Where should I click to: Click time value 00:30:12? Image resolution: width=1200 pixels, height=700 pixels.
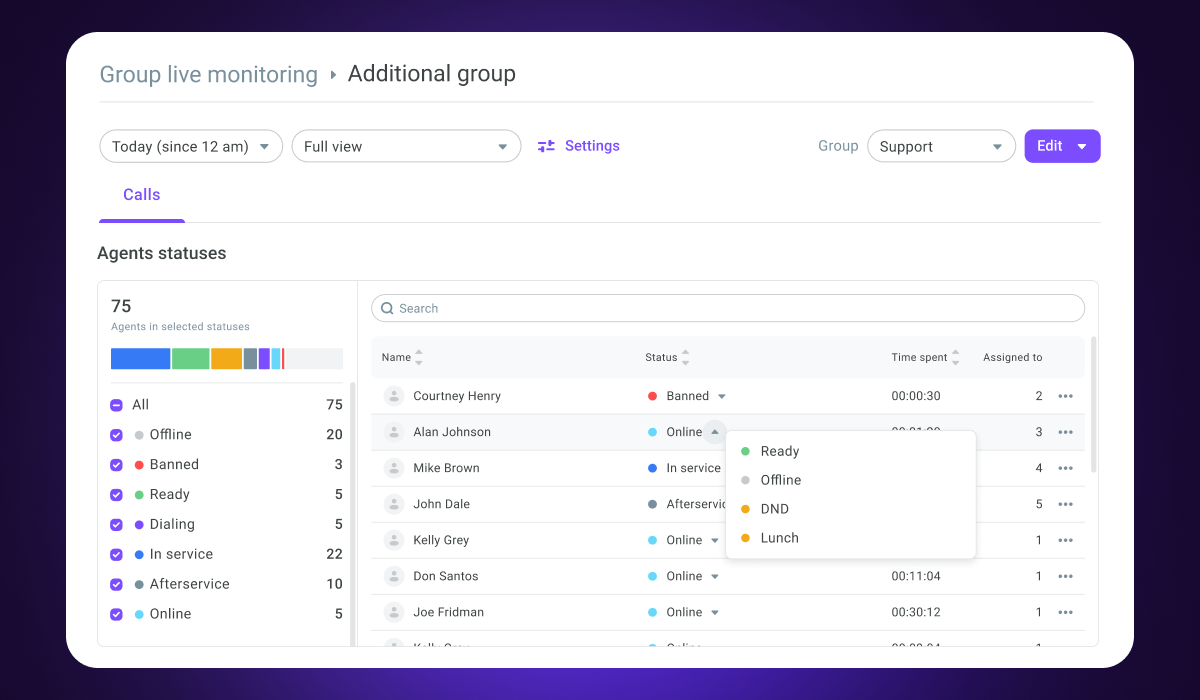917,612
